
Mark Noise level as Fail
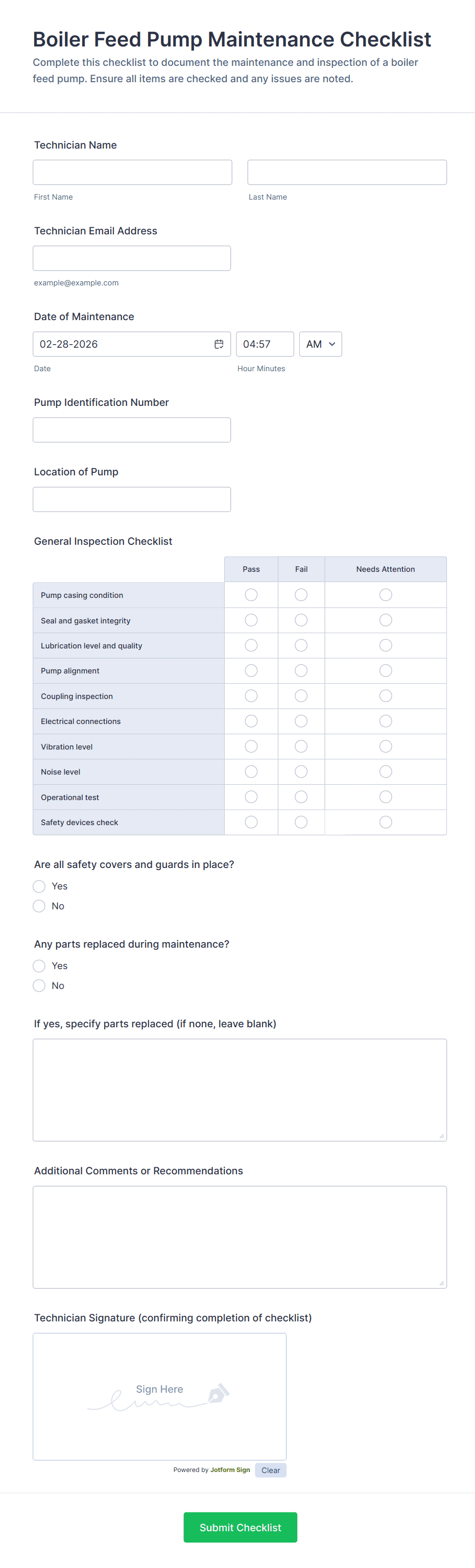pyautogui.click(x=301, y=772)
